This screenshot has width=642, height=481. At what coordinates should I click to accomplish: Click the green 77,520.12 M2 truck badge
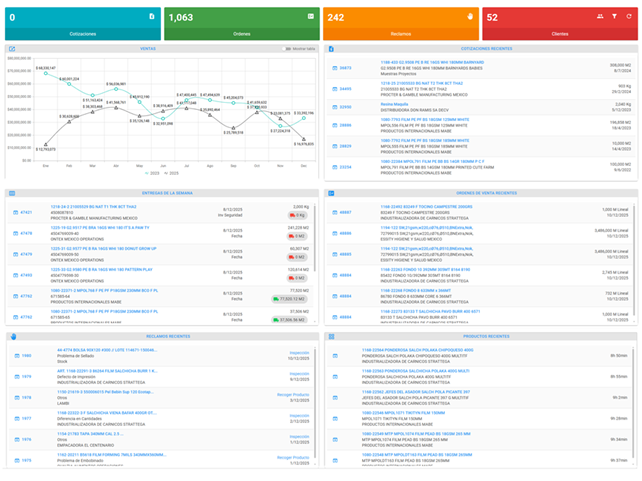[x=291, y=298]
